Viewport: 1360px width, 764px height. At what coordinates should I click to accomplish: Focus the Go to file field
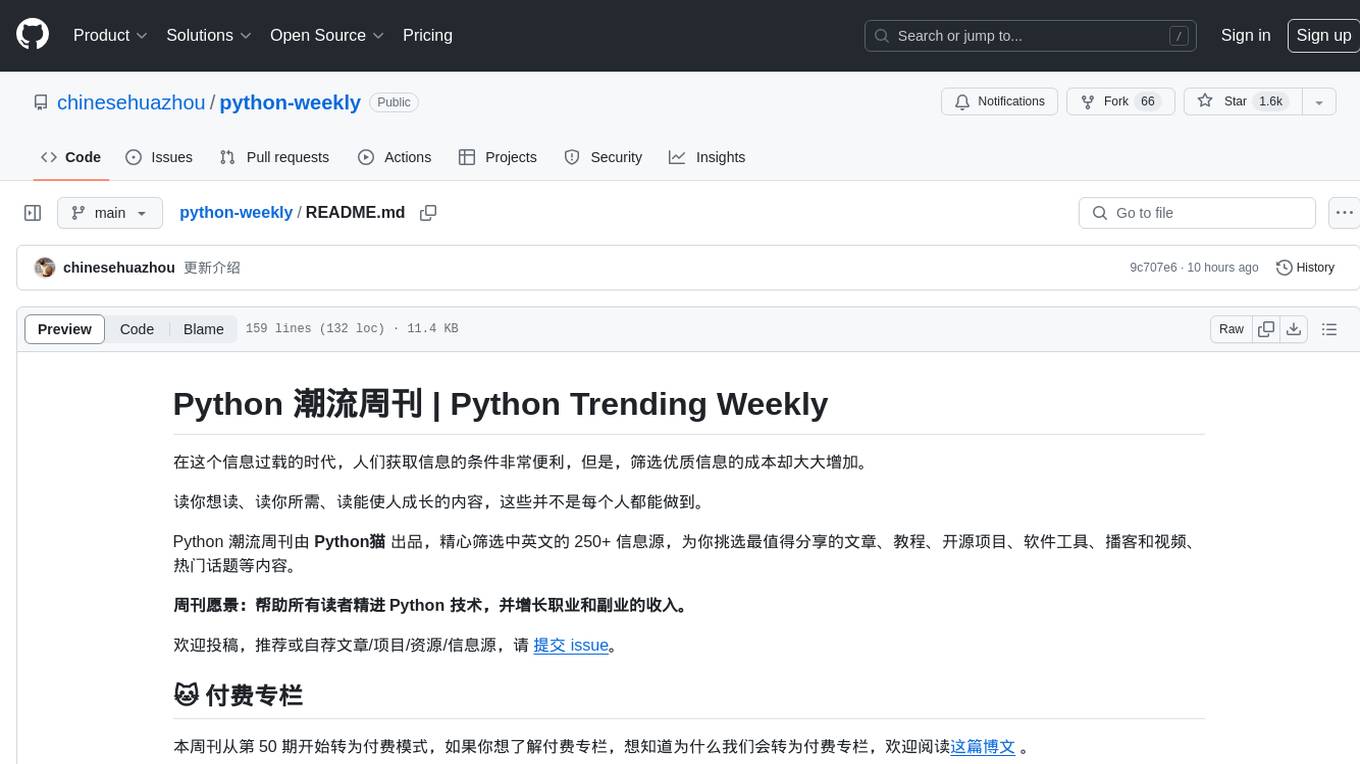(x=1197, y=213)
